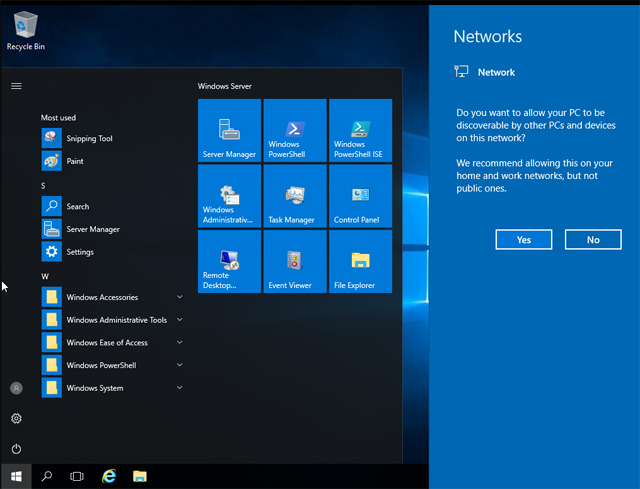This screenshot has width=640, height=489.
Task: Open Internet Explorer from the taskbar
Action: 109,477
